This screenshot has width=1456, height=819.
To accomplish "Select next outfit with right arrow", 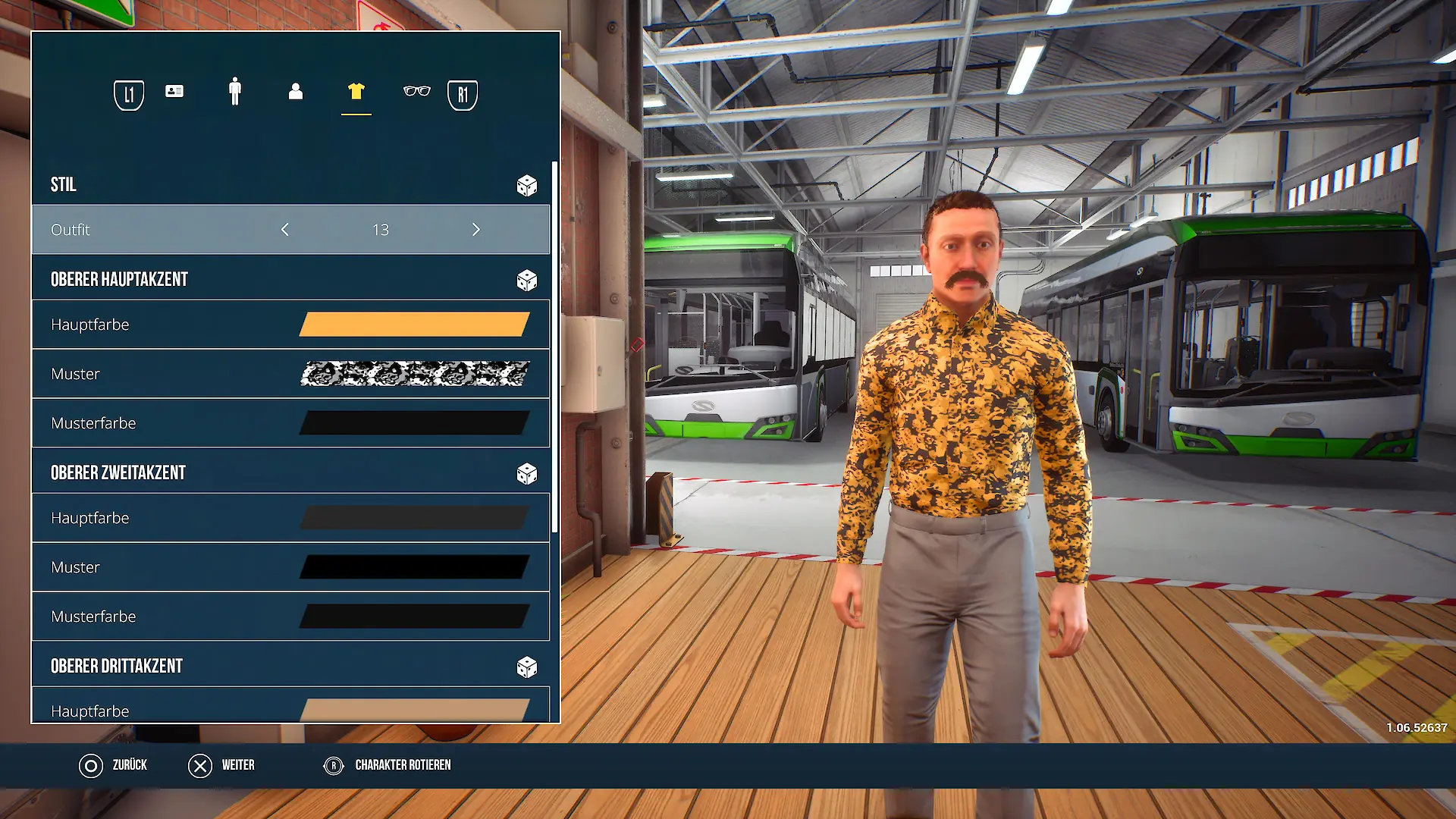I will 476,229.
